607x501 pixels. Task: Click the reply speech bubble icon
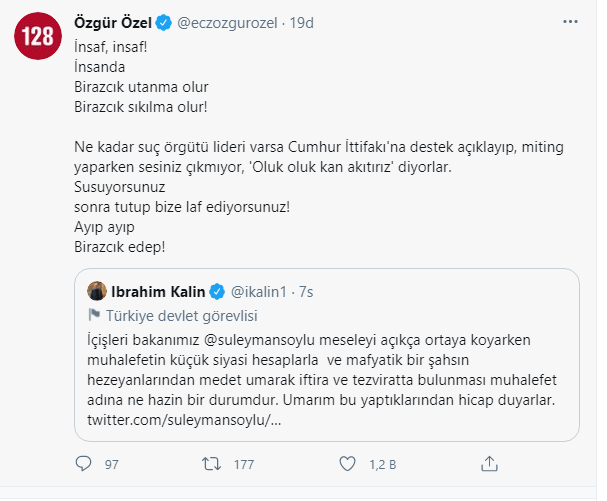pos(83,463)
